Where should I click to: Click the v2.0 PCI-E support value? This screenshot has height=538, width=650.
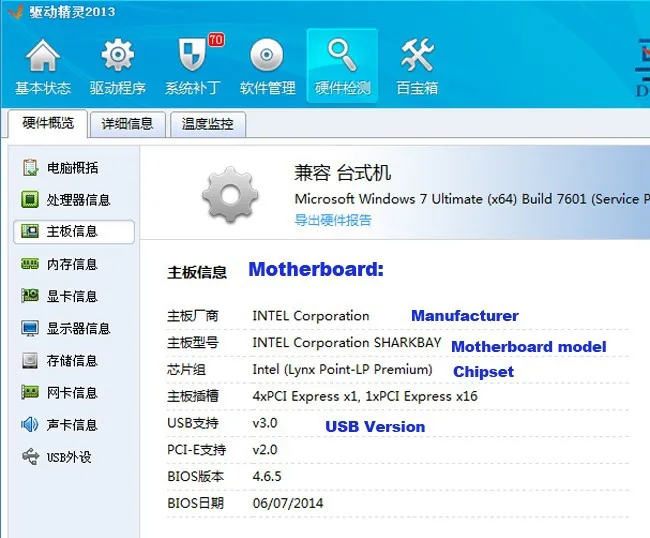tap(265, 450)
